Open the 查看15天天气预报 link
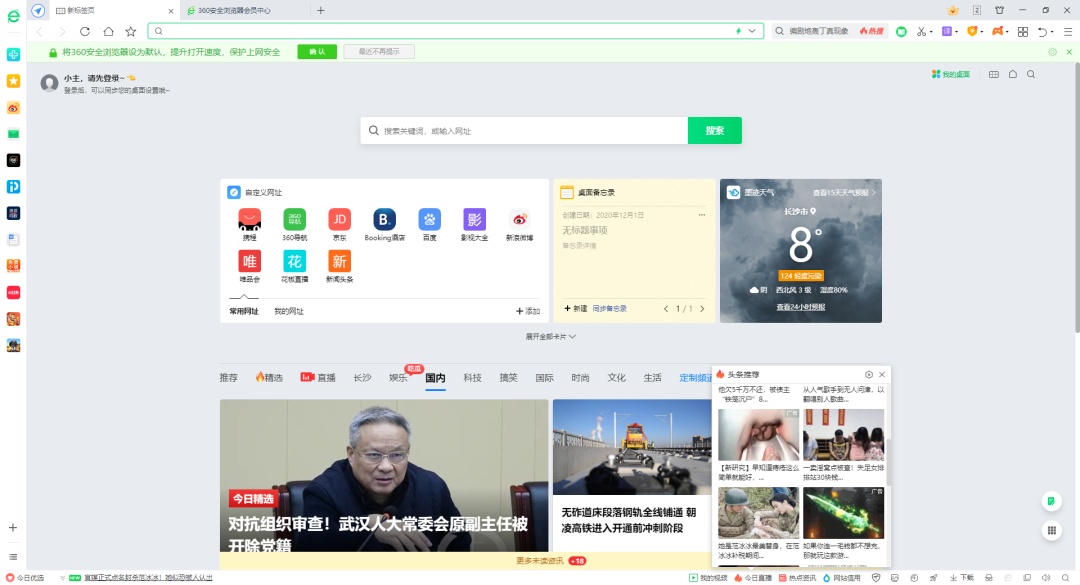Screen dimensions: 1080x585 point(844,192)
